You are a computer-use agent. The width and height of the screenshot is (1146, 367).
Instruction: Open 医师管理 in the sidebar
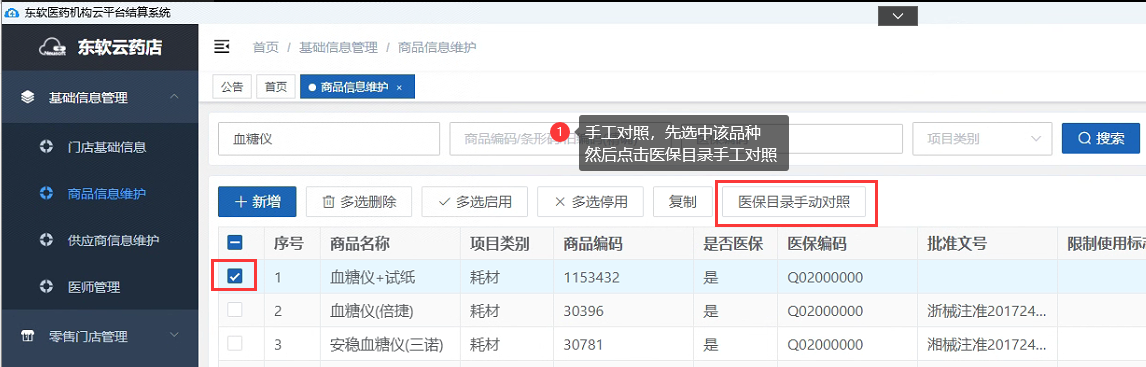94,287
